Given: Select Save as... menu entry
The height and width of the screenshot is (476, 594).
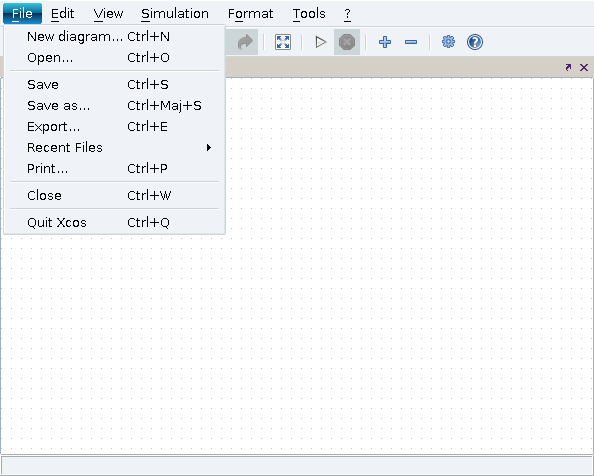Looking at the screenshot, I should pyautogui.click(x=114, y=106).
